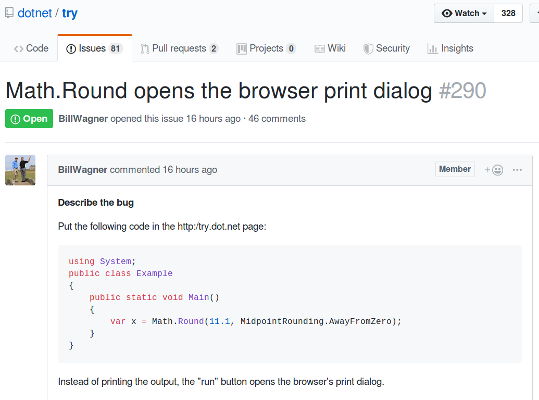Click the Security shield icon
Viewport: 539px width, 400px height.
368,49
